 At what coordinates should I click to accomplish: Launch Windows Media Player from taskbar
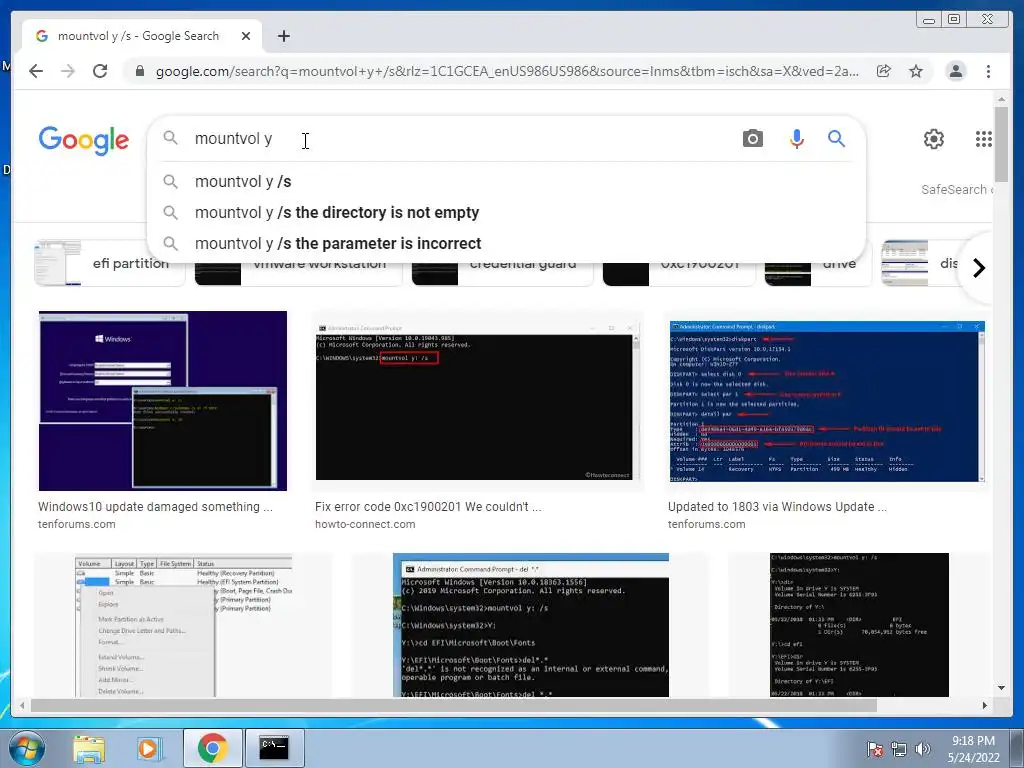tap(148, 748)
